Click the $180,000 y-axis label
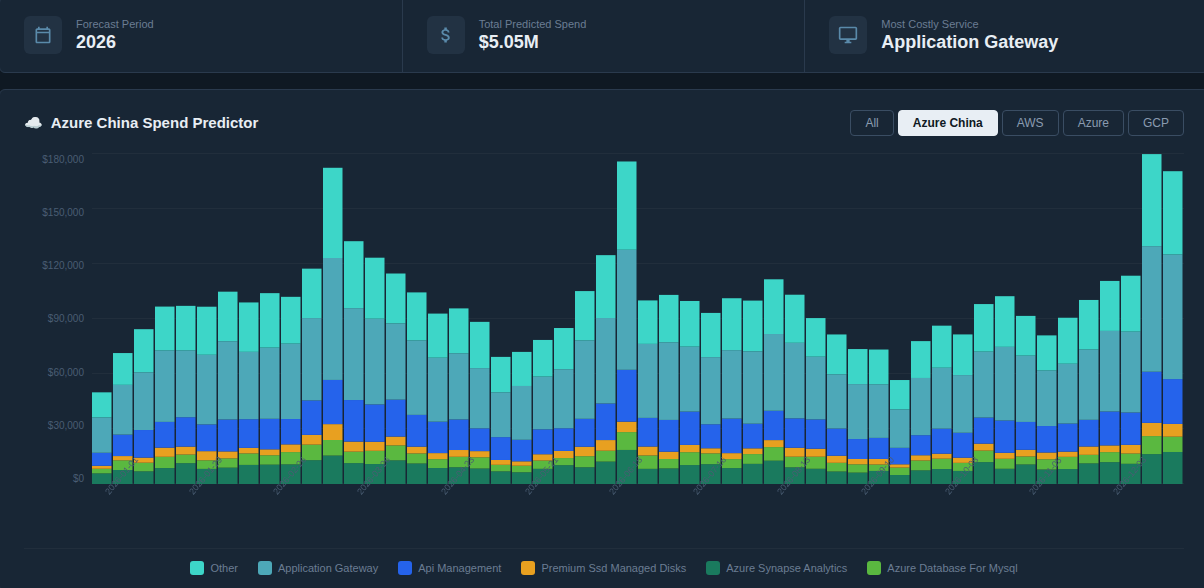Viewport: 1204px width, 588px height. coord(63,159)
